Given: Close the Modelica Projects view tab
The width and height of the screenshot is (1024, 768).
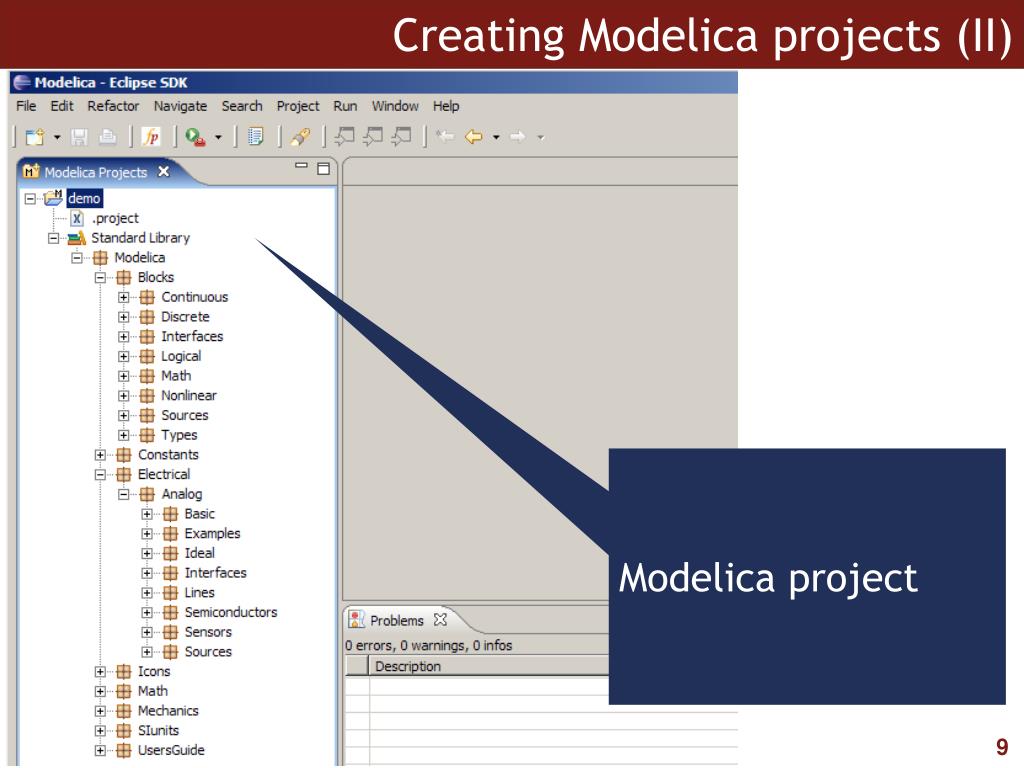Looking at the screenshot, I should coord(164,171).
